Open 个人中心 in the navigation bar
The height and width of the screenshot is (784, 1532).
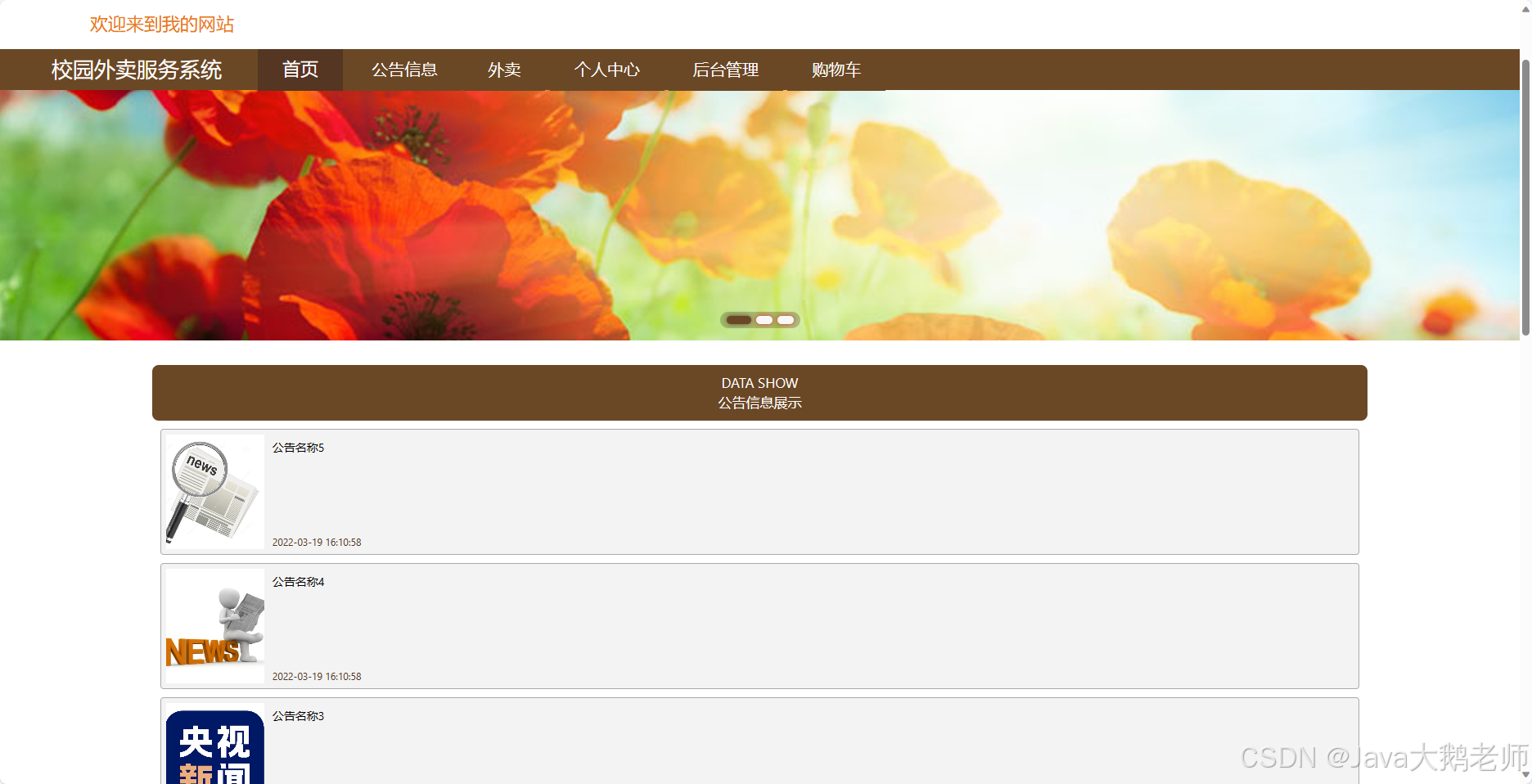tap(607, 70)
